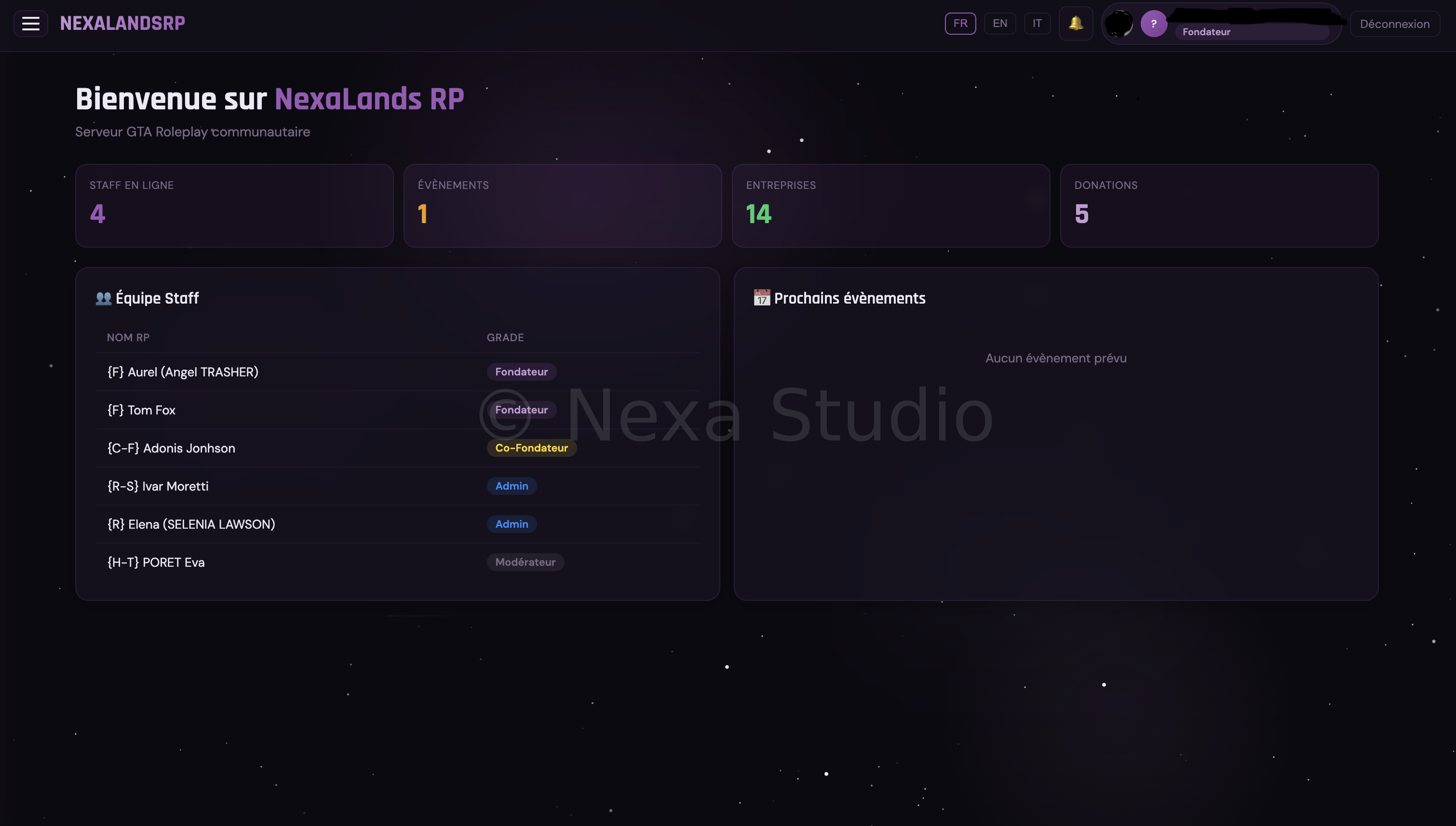1456x826 pixels.
Task: Select the {R} Elena (SELENIA LAWSON) row
Action: click(398, 524)
